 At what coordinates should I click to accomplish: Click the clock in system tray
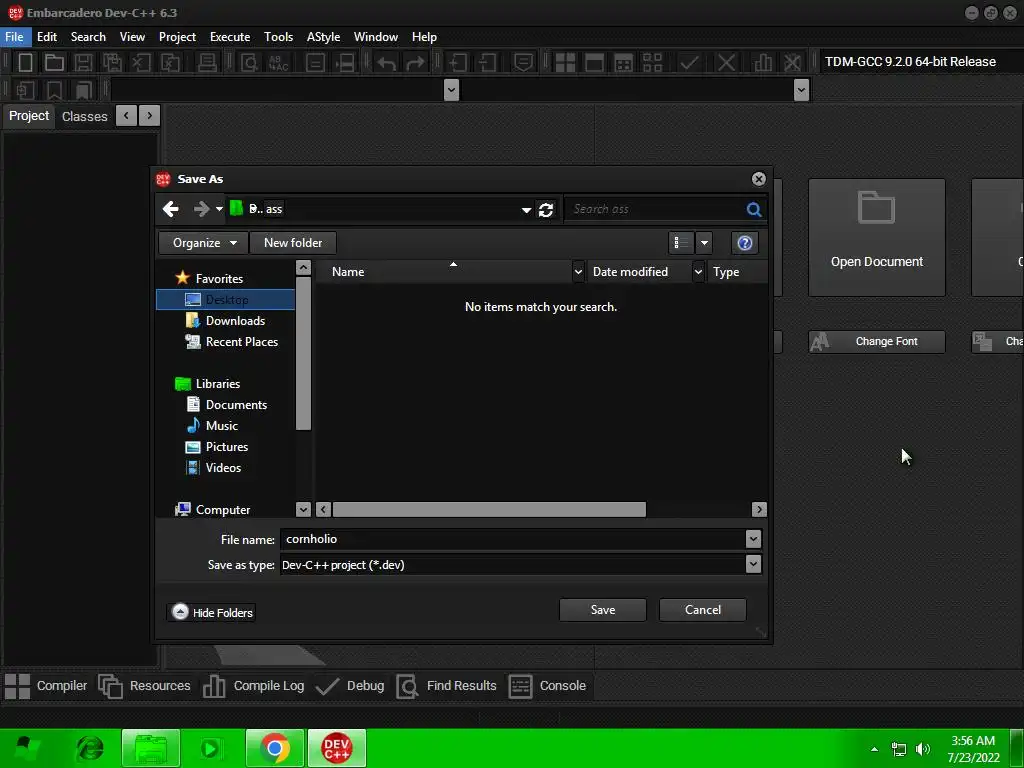pyautogui.click(x=973, y=749)
